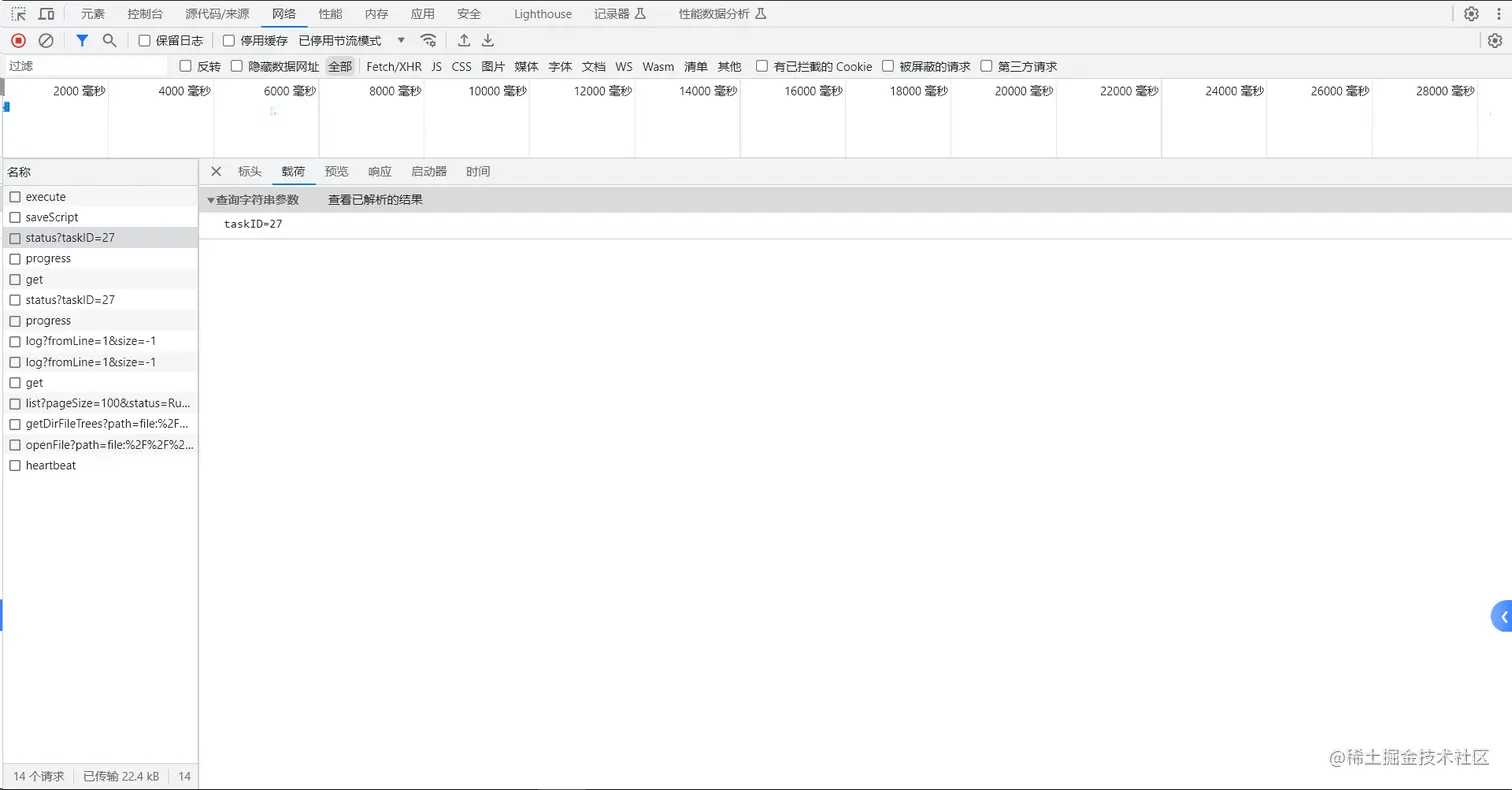Open network search magnifier icon

(110, 40)
